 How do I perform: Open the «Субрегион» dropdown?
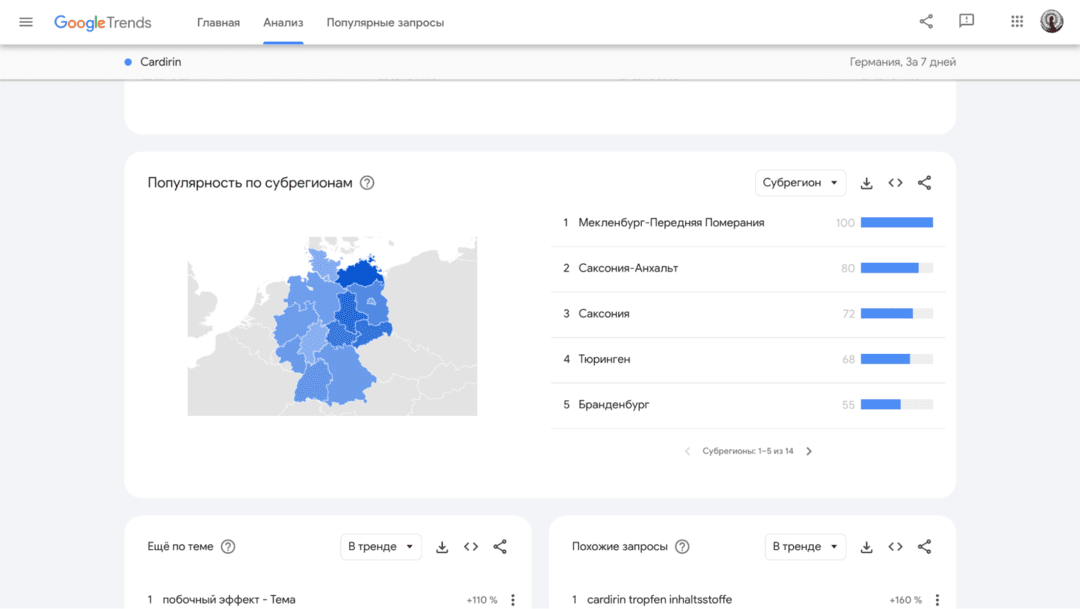(800, 182)
